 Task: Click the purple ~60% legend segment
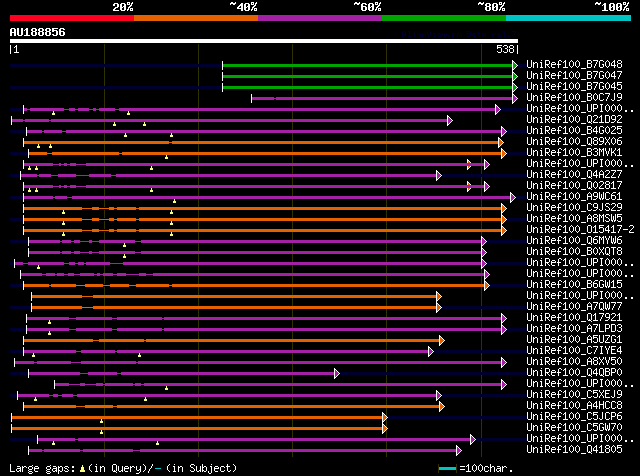coord(320,18)
